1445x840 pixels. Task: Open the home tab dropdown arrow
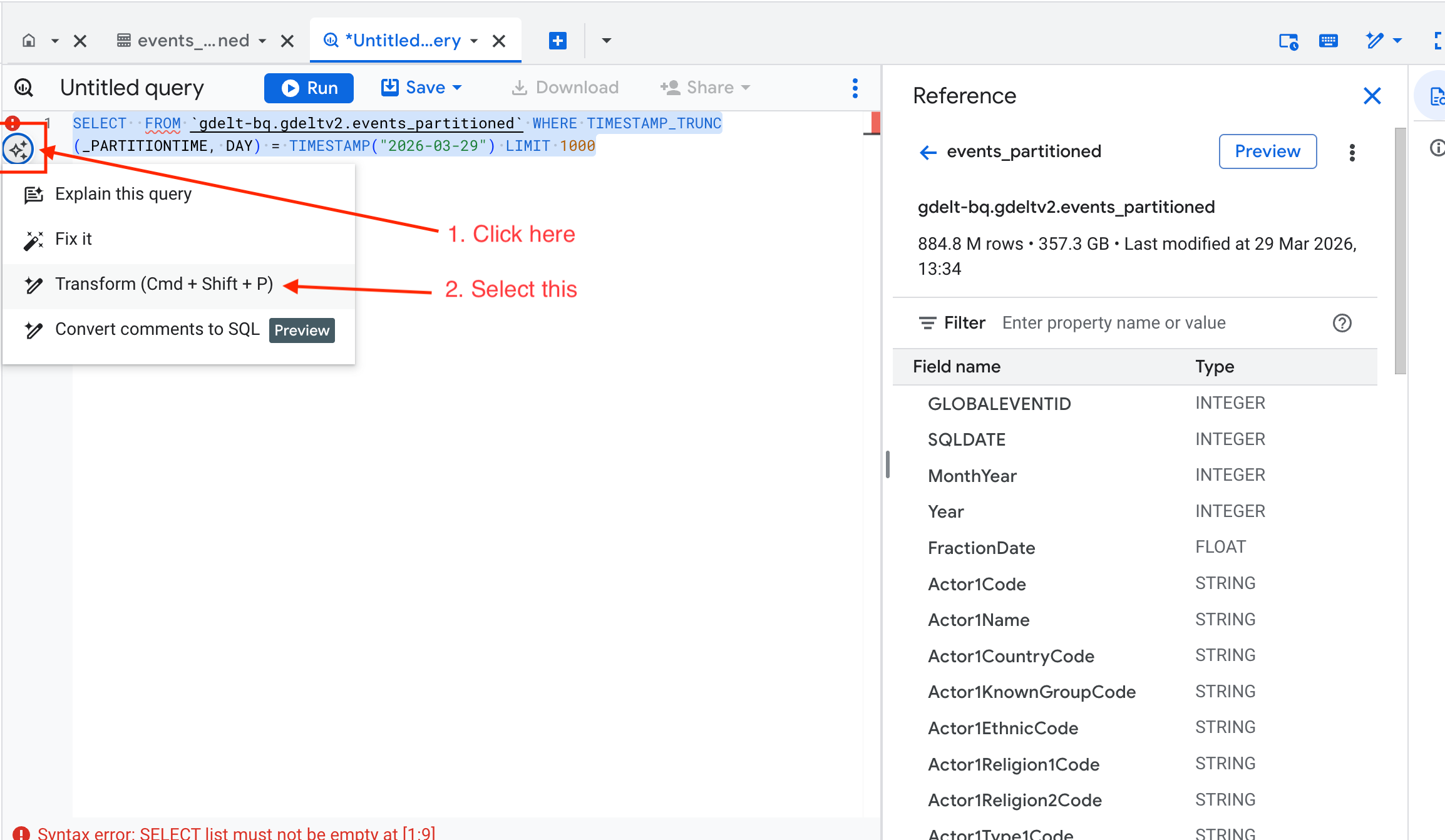[x=55, y=41]
